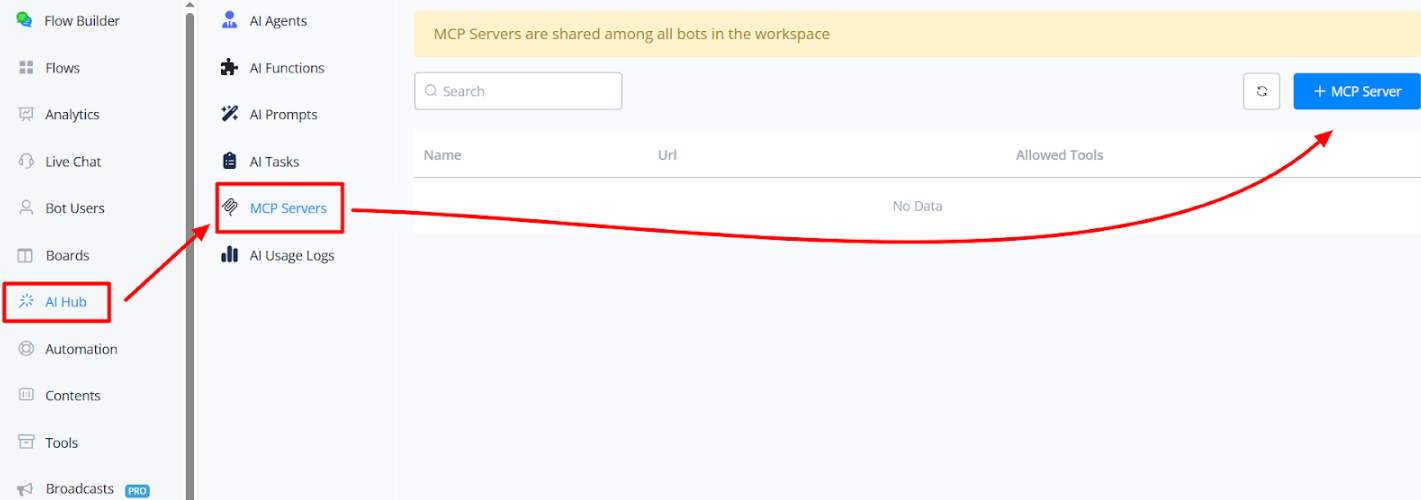Open Tools in the sidebar
1421x500 pixels.
pyautogui.click(x=61, y=443)
